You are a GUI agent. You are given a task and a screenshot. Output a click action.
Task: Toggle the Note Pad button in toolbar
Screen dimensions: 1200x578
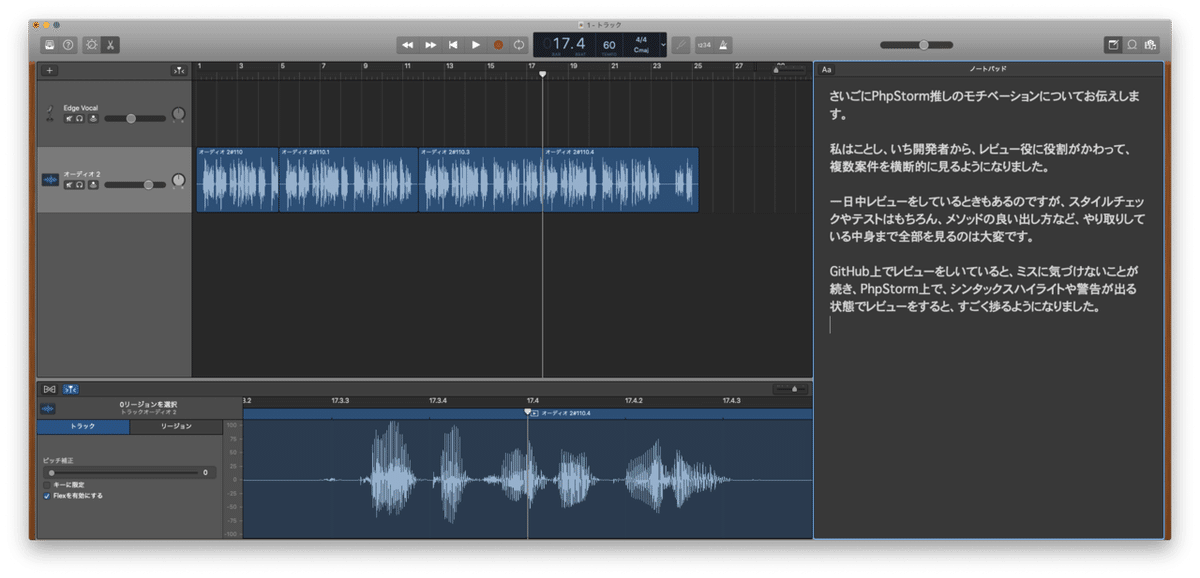(x=1113, y=45)
